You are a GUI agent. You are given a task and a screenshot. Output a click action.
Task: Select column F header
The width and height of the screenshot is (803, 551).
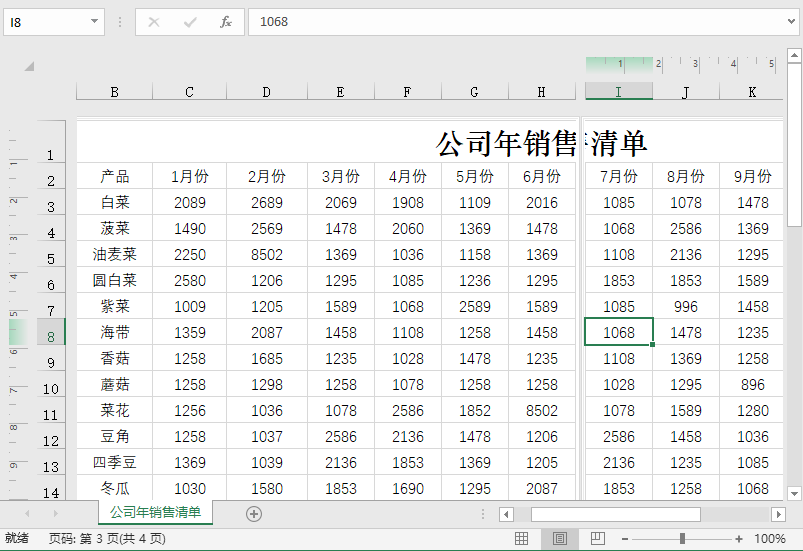point(408,92)
